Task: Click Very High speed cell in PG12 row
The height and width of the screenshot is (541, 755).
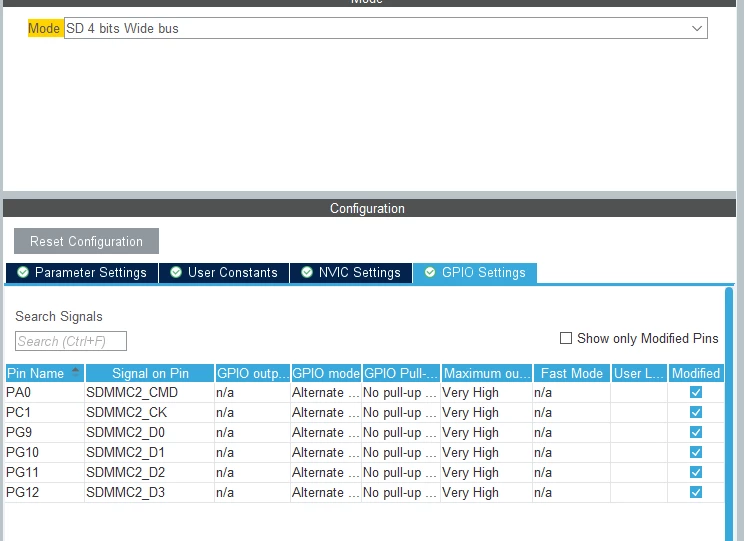Action: coord(486,492)
